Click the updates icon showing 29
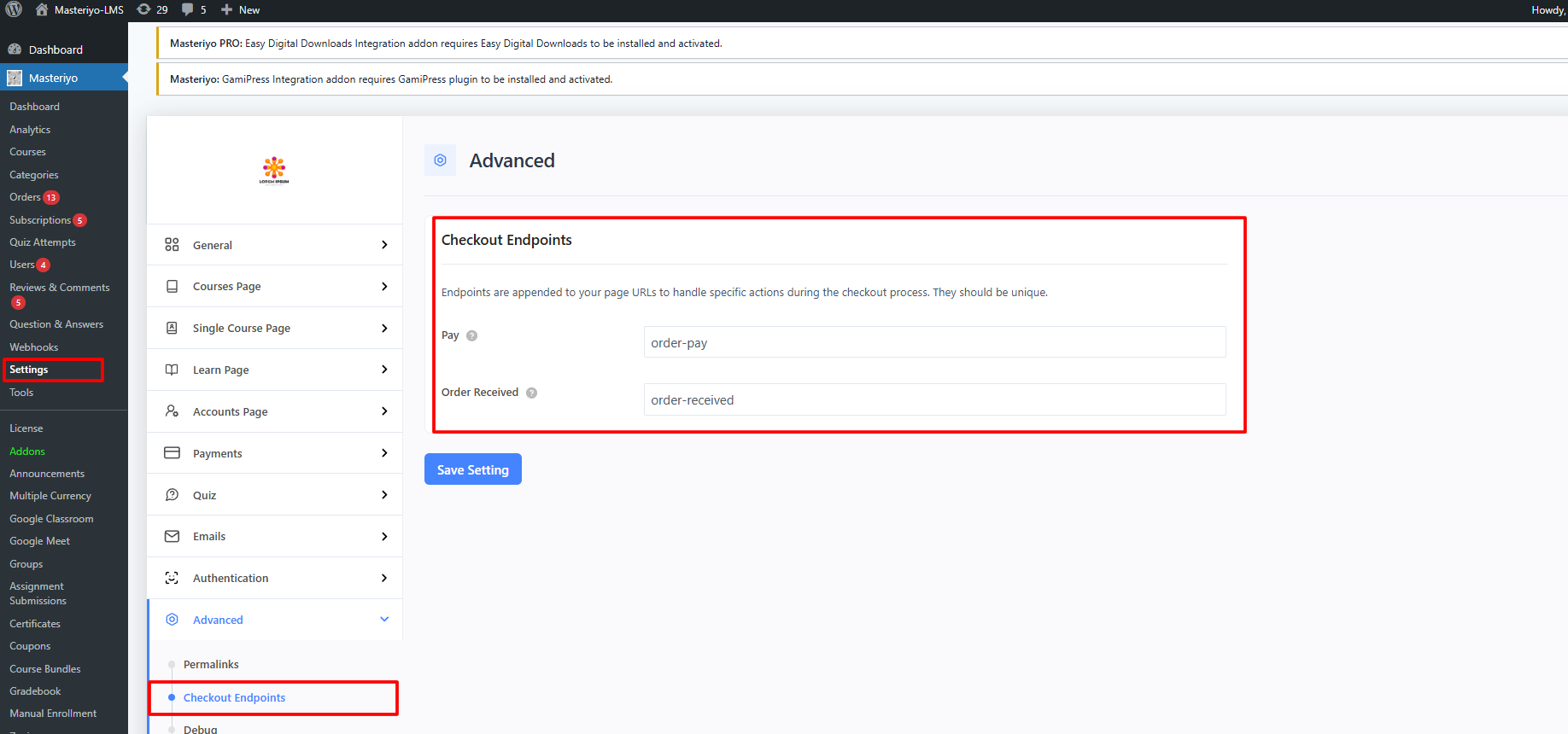1568x734 pixels. pos(143,9)
